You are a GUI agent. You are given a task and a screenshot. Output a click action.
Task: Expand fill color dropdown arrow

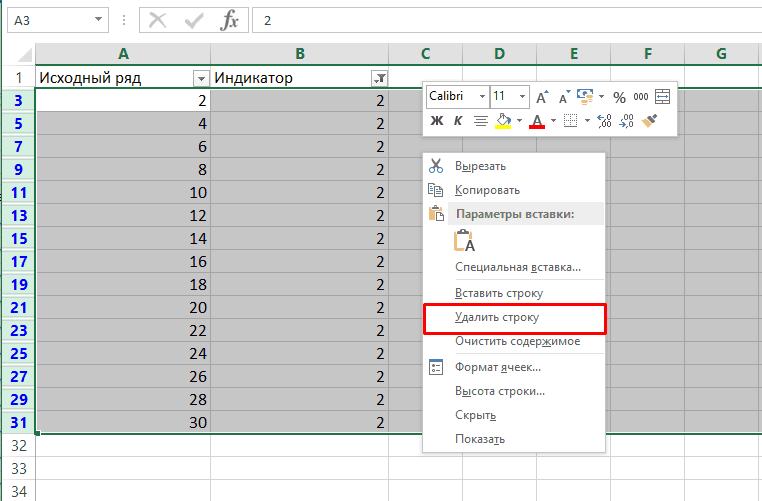519,121
